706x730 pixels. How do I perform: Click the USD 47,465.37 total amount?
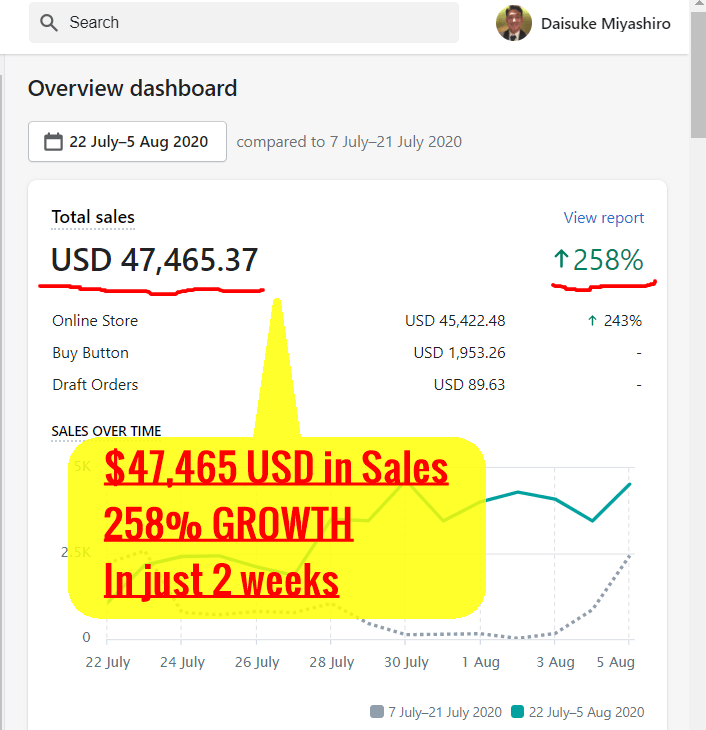(x=155, y=261)
